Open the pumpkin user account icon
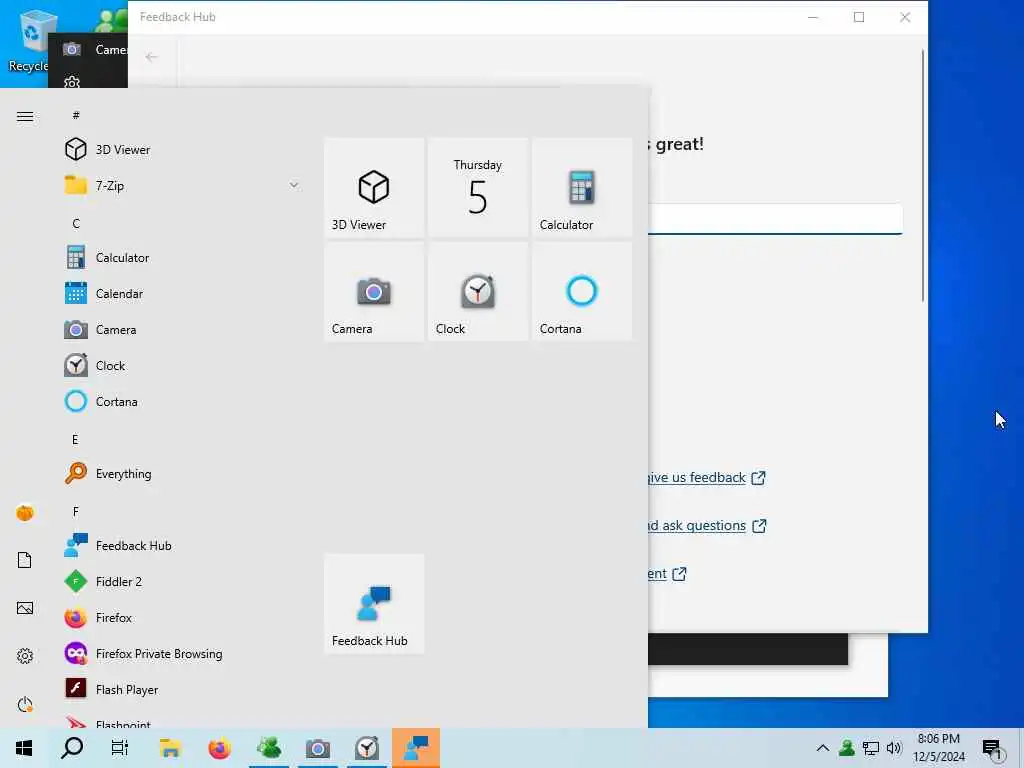The image size is (1024, 768). click(x=25, y=513)
